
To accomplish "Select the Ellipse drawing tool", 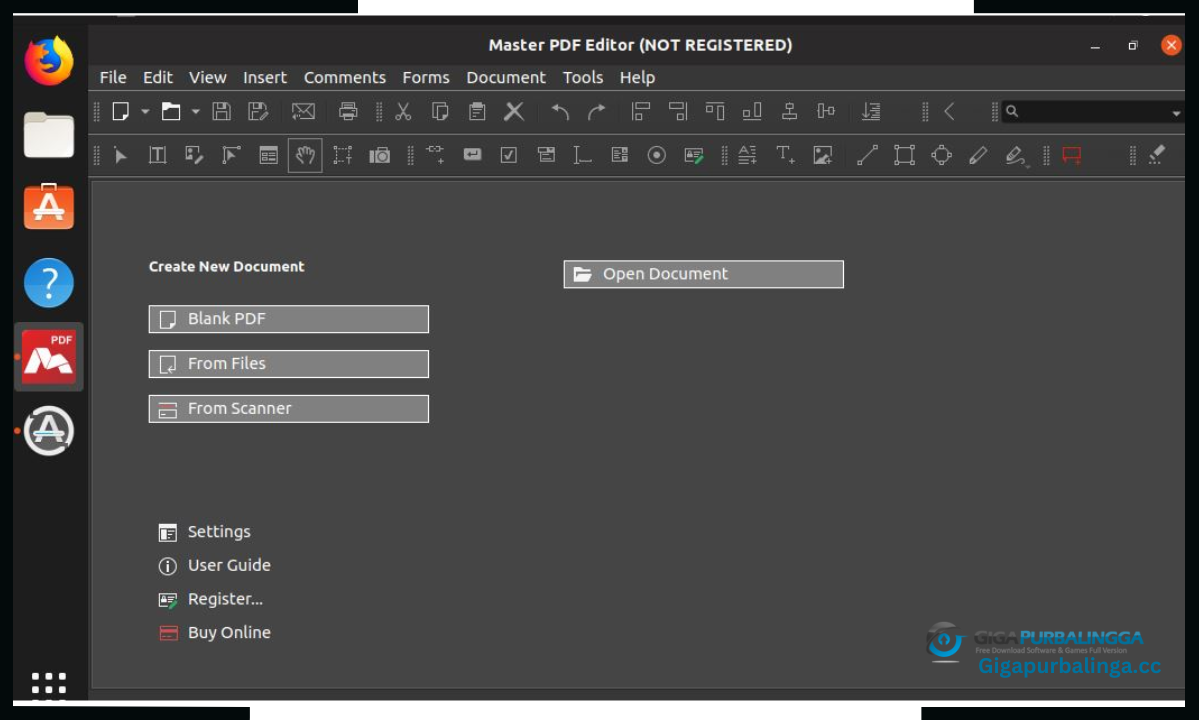I will [x=941, y=155].
